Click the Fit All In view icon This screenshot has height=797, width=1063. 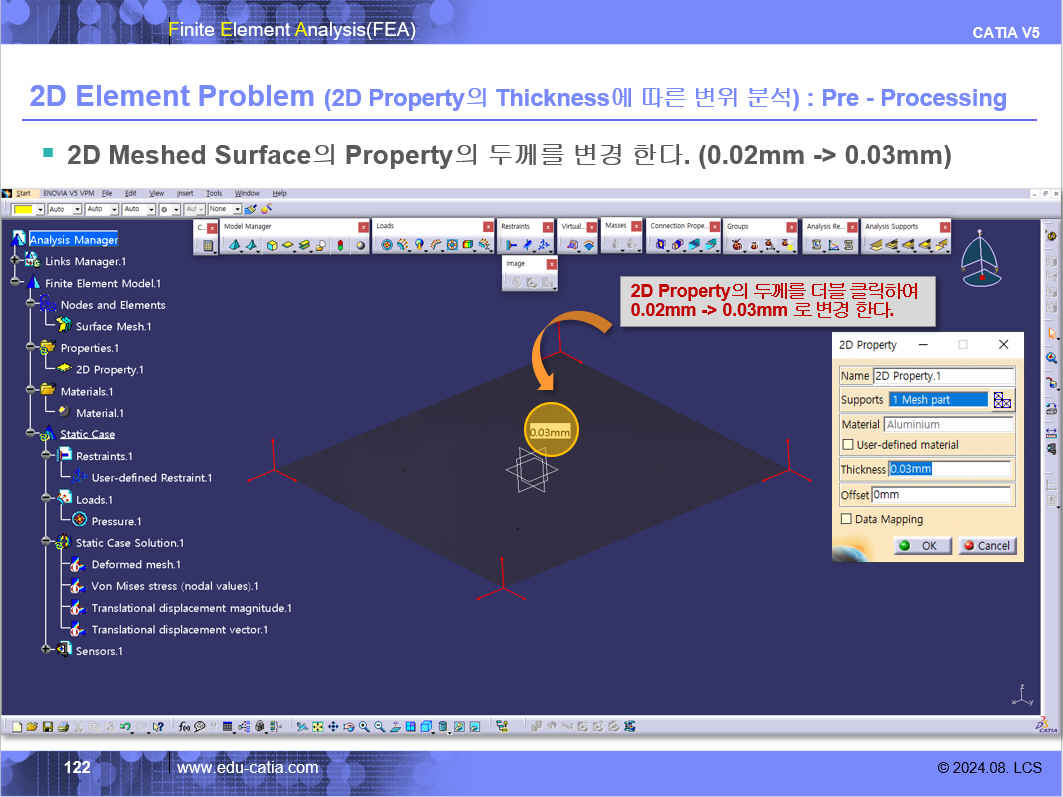click(318, 727)
